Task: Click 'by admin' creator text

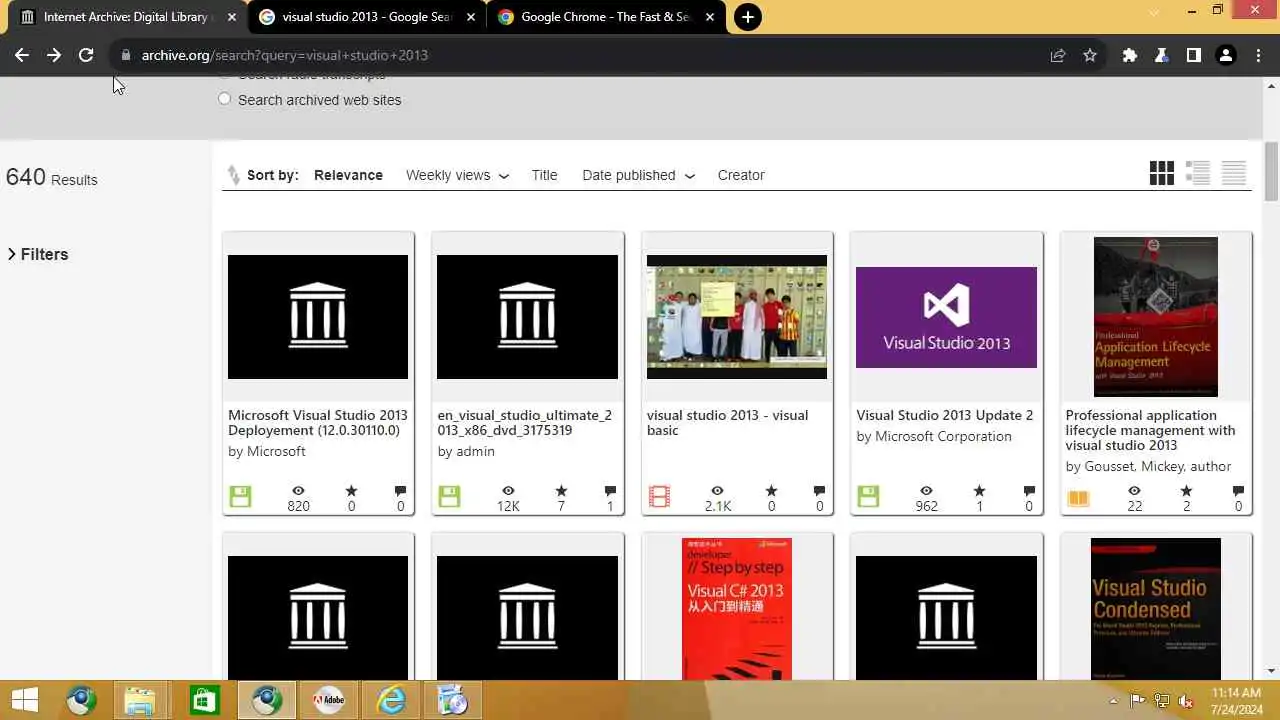Action: 466,451
